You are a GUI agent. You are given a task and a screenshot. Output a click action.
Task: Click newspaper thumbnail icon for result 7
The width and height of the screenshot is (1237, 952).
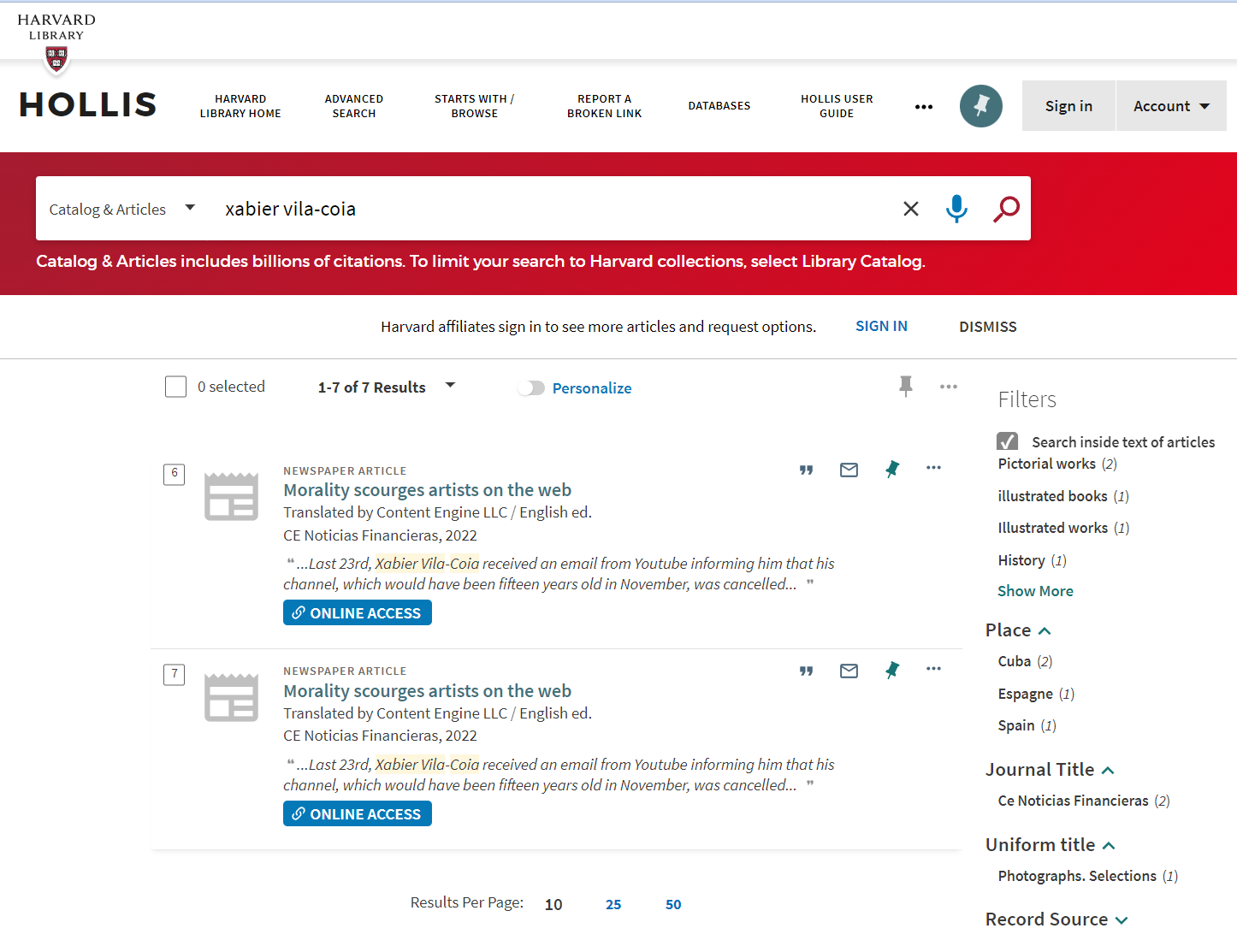point(231,697)
